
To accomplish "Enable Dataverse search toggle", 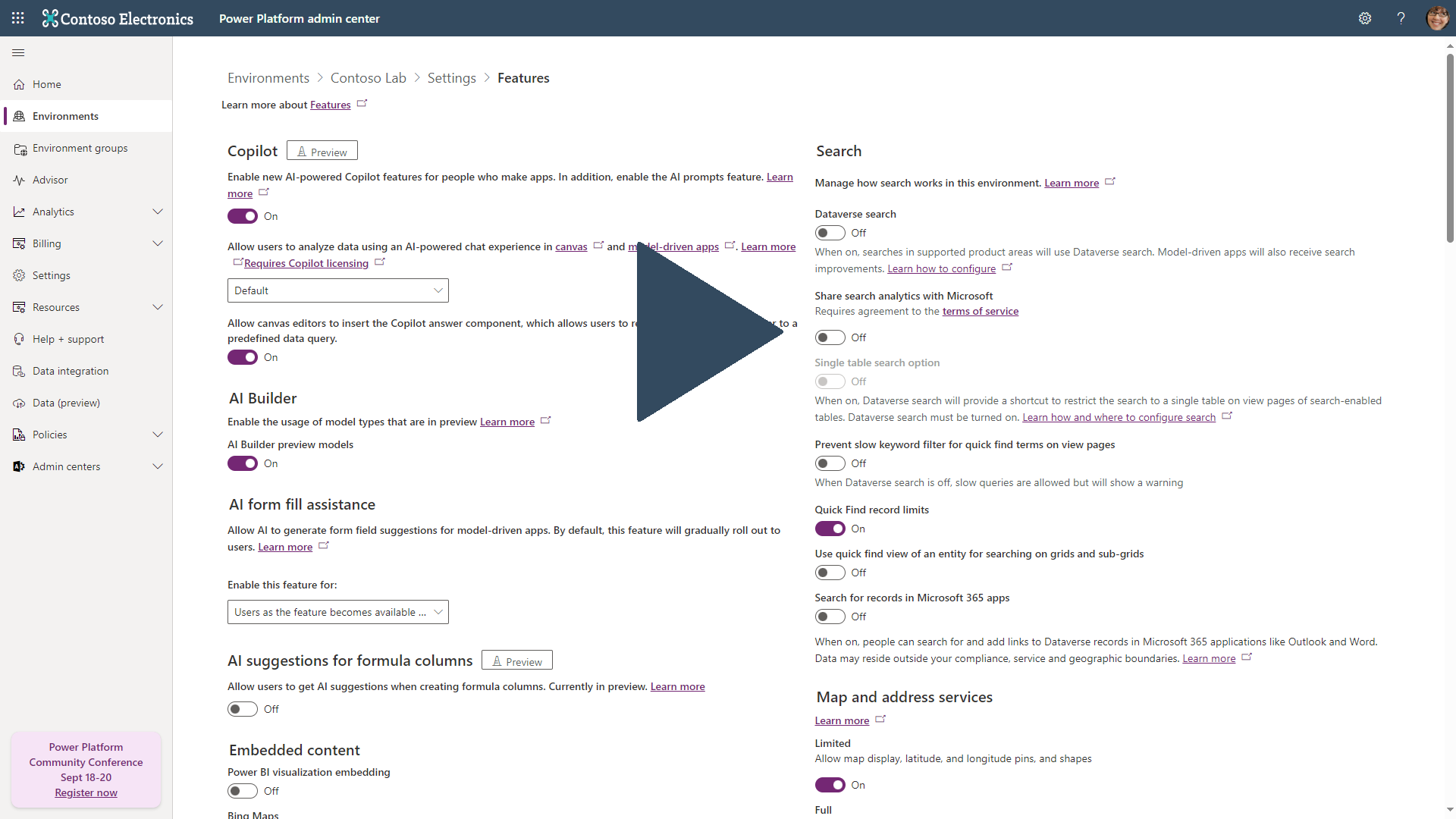I will click(x=830, y=233).
